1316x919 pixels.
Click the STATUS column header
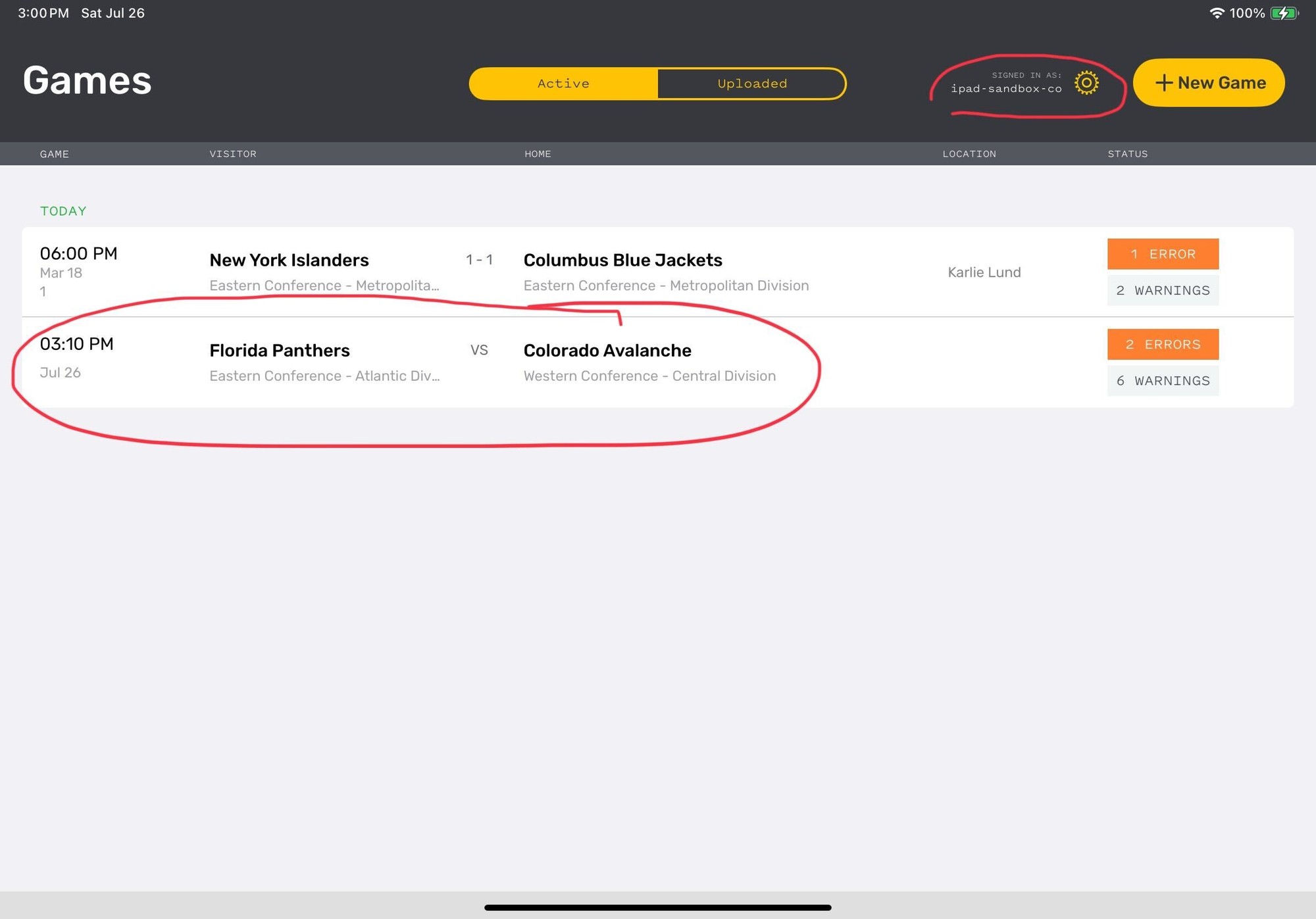[x=1127, y=154]
